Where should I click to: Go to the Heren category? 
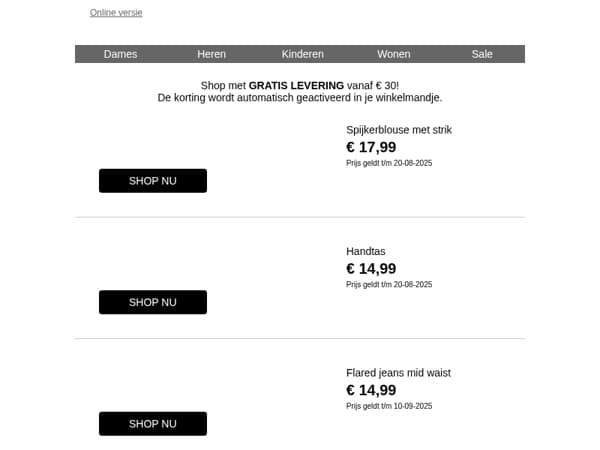tap(212, 54)
